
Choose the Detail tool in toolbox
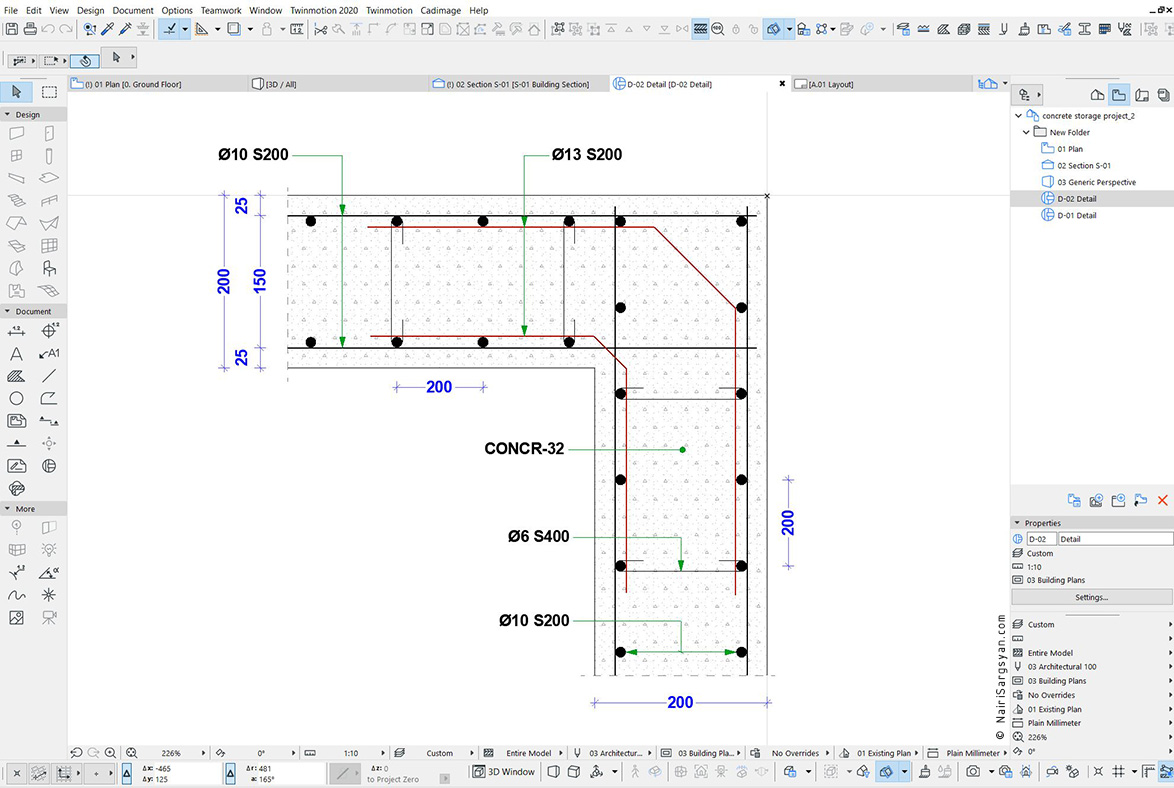tap(49, 466)
